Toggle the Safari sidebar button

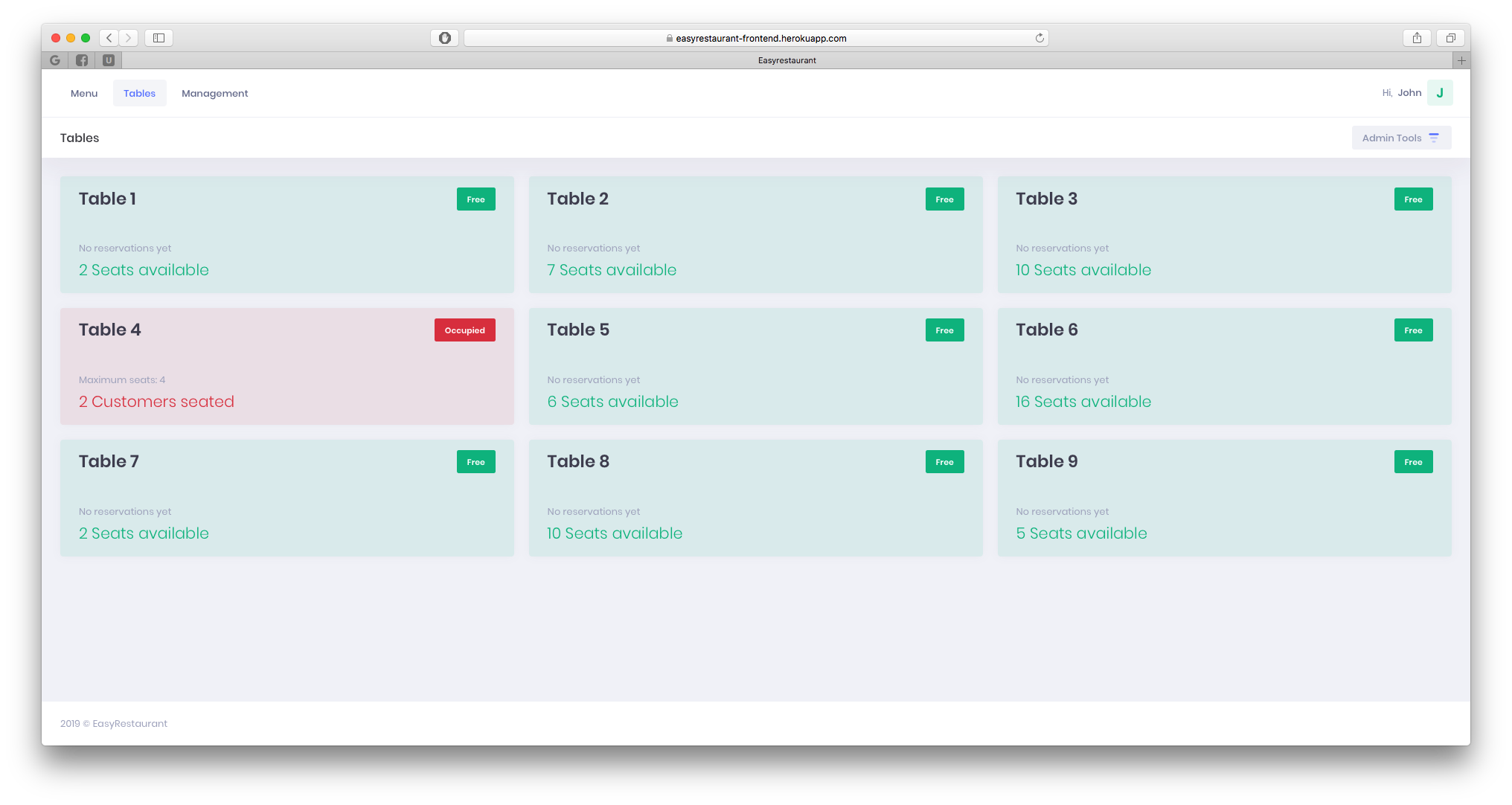[158, 38]
